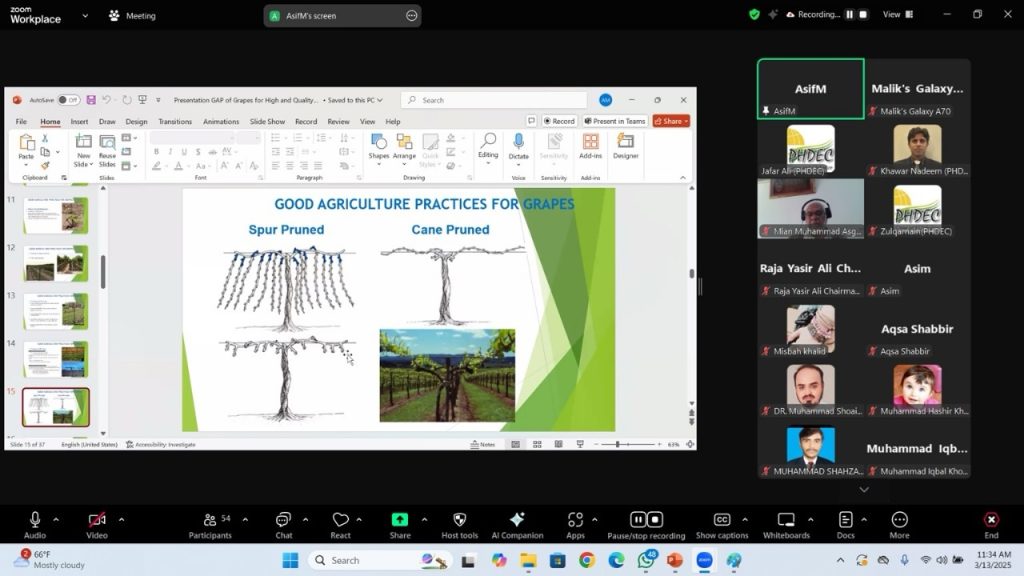1024x576 pixels.
Task: Click the Present in Teams button
Action: [x=613, y=121]
